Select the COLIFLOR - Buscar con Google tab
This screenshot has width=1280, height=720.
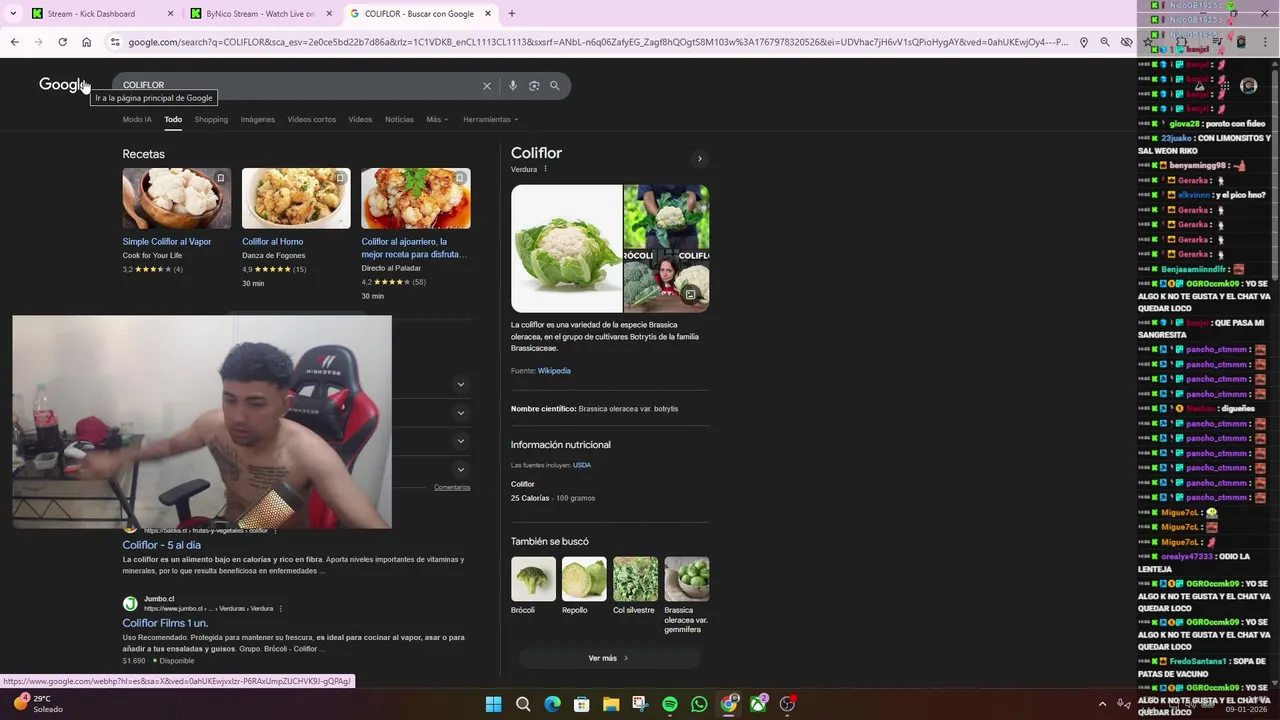click(419, 14)
